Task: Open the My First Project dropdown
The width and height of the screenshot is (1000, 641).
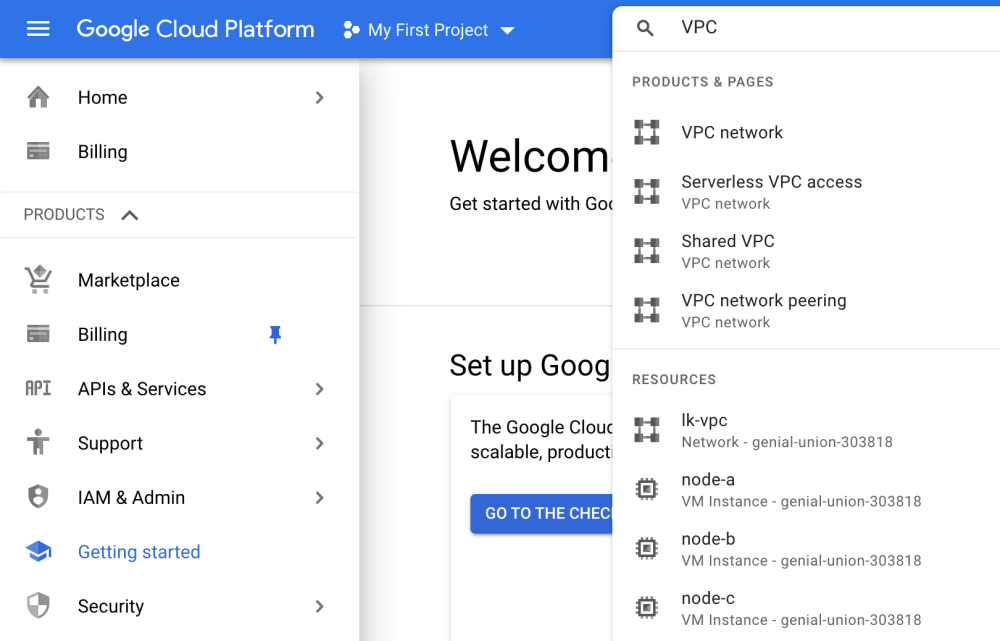Action: point(428,30)
